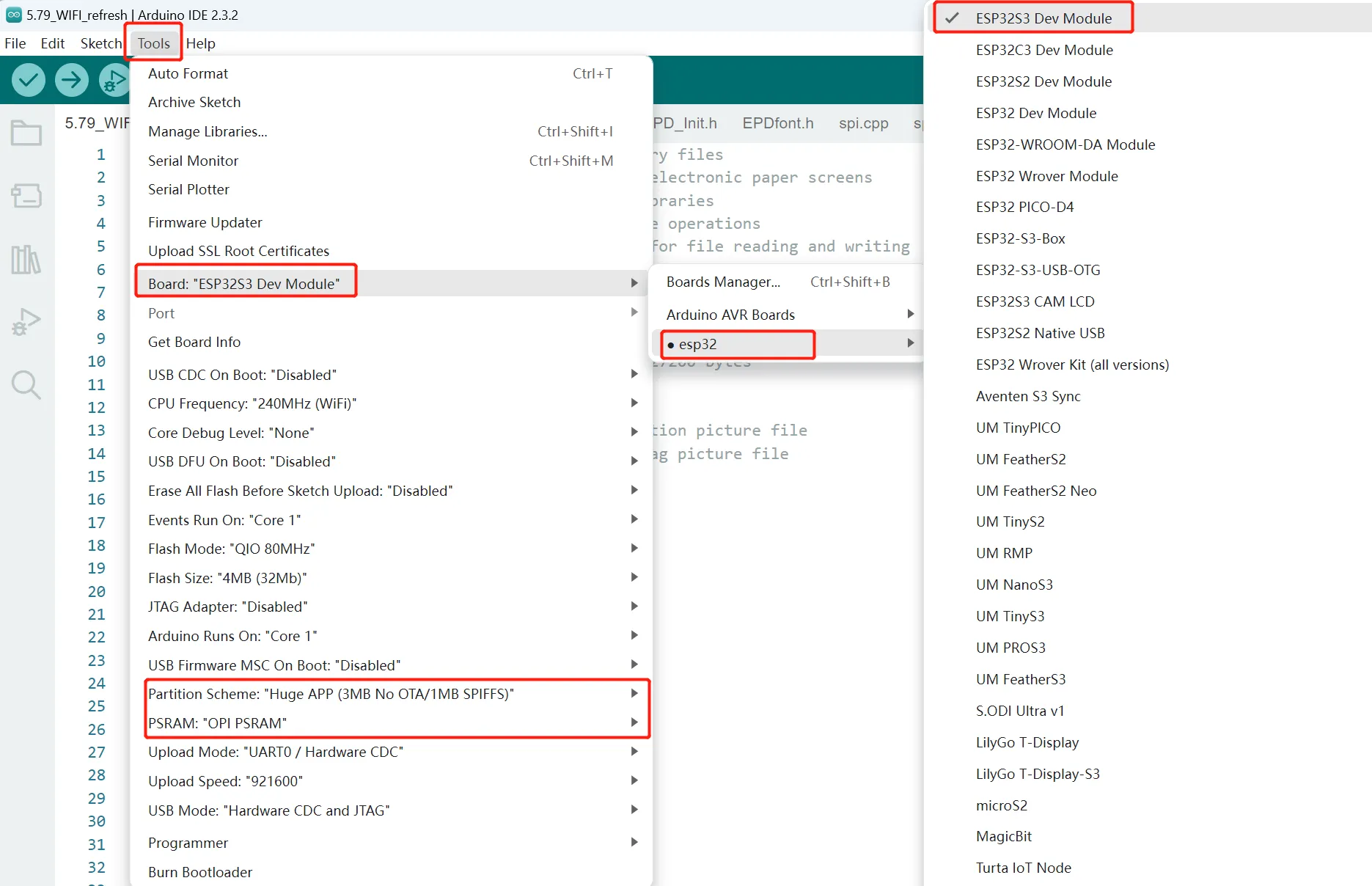Image resolution: width=1372 pixels, height=886 pixels.
Task: Select ESP32-WROOM-DA Module board
Action: click(x=1148, y=144)
